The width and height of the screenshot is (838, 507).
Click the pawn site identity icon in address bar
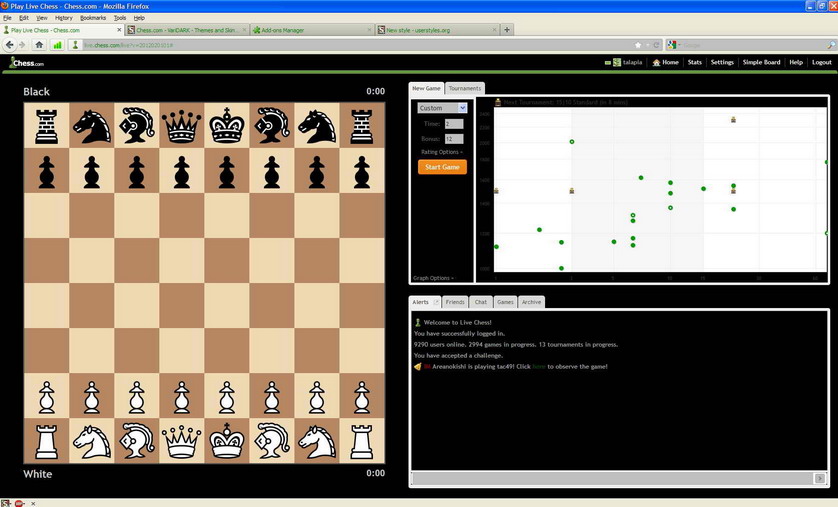pos(75,45)
